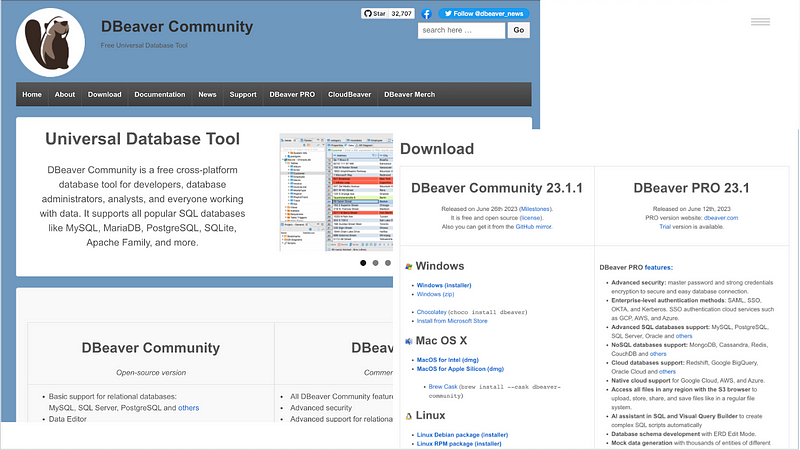Click the Go search button
The image size is (800, 450).
click(519, 30)
